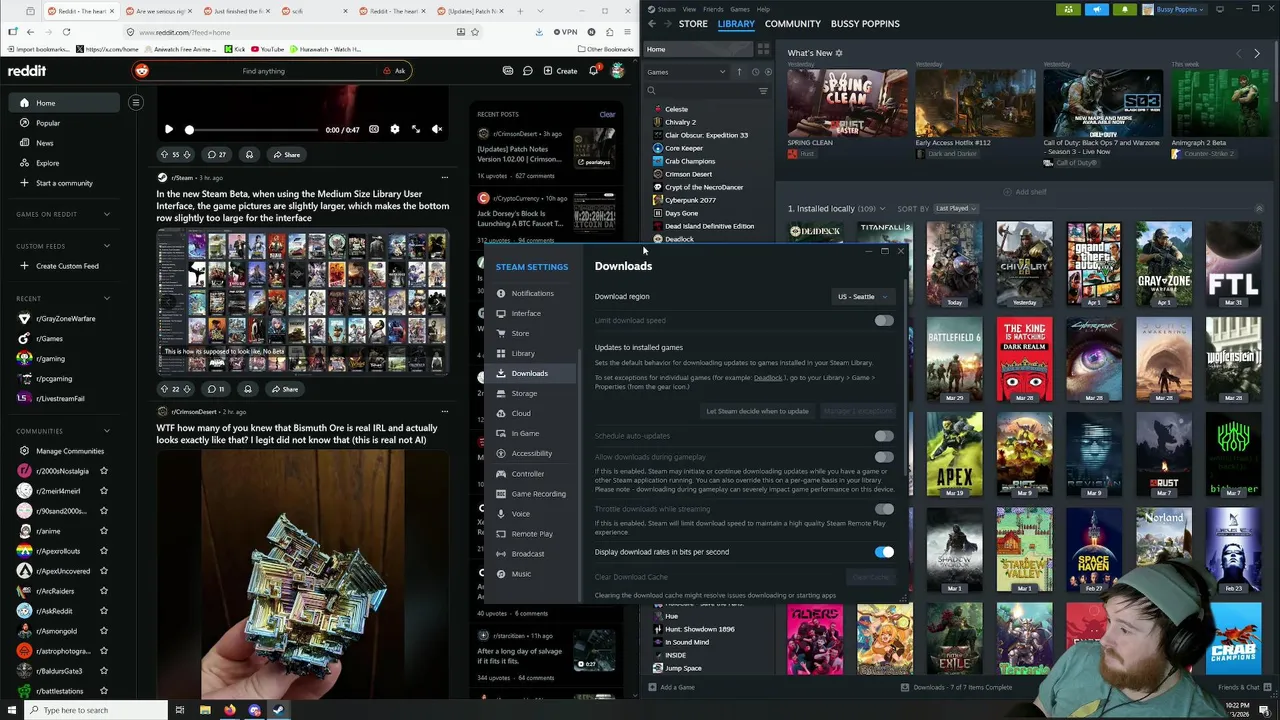The image size is (1280, 720).
Task: Collapse Recent section in Reddit sidebar
Action: [107, 298]
